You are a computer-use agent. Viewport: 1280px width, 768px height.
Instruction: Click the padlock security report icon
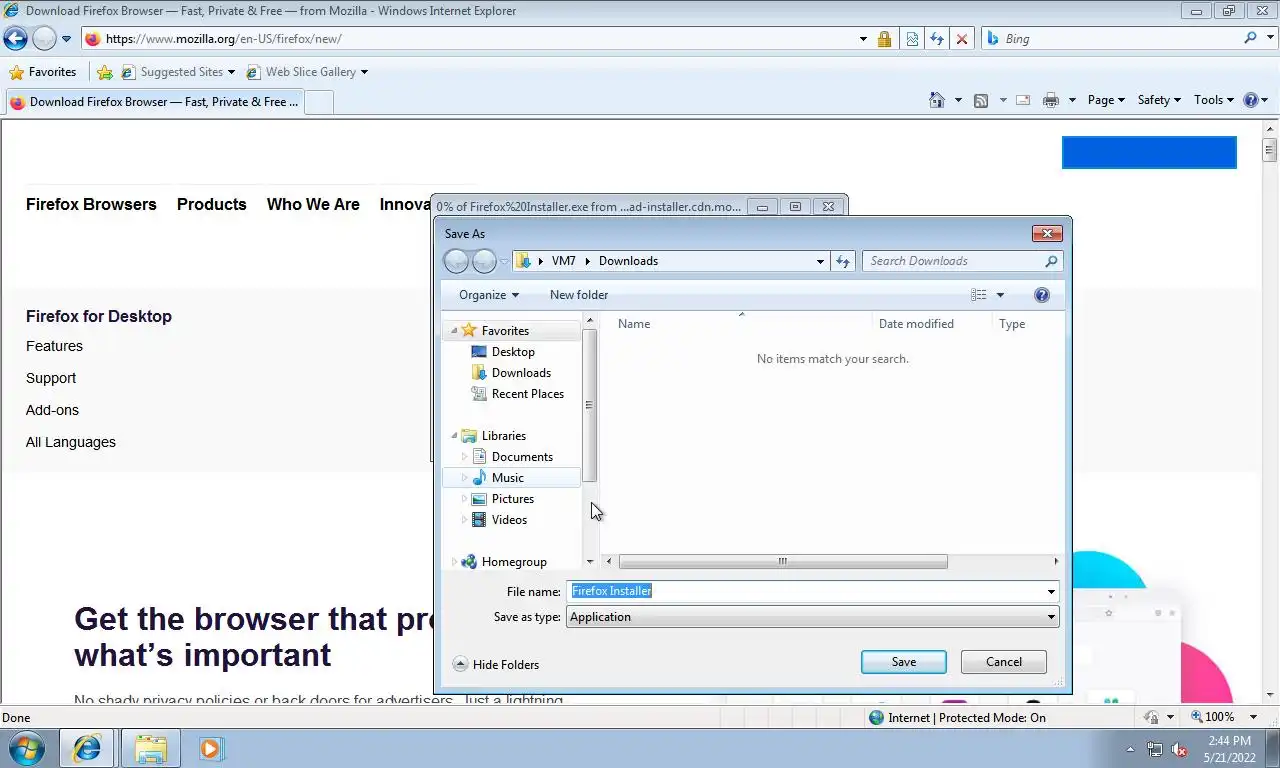[884, 39]
